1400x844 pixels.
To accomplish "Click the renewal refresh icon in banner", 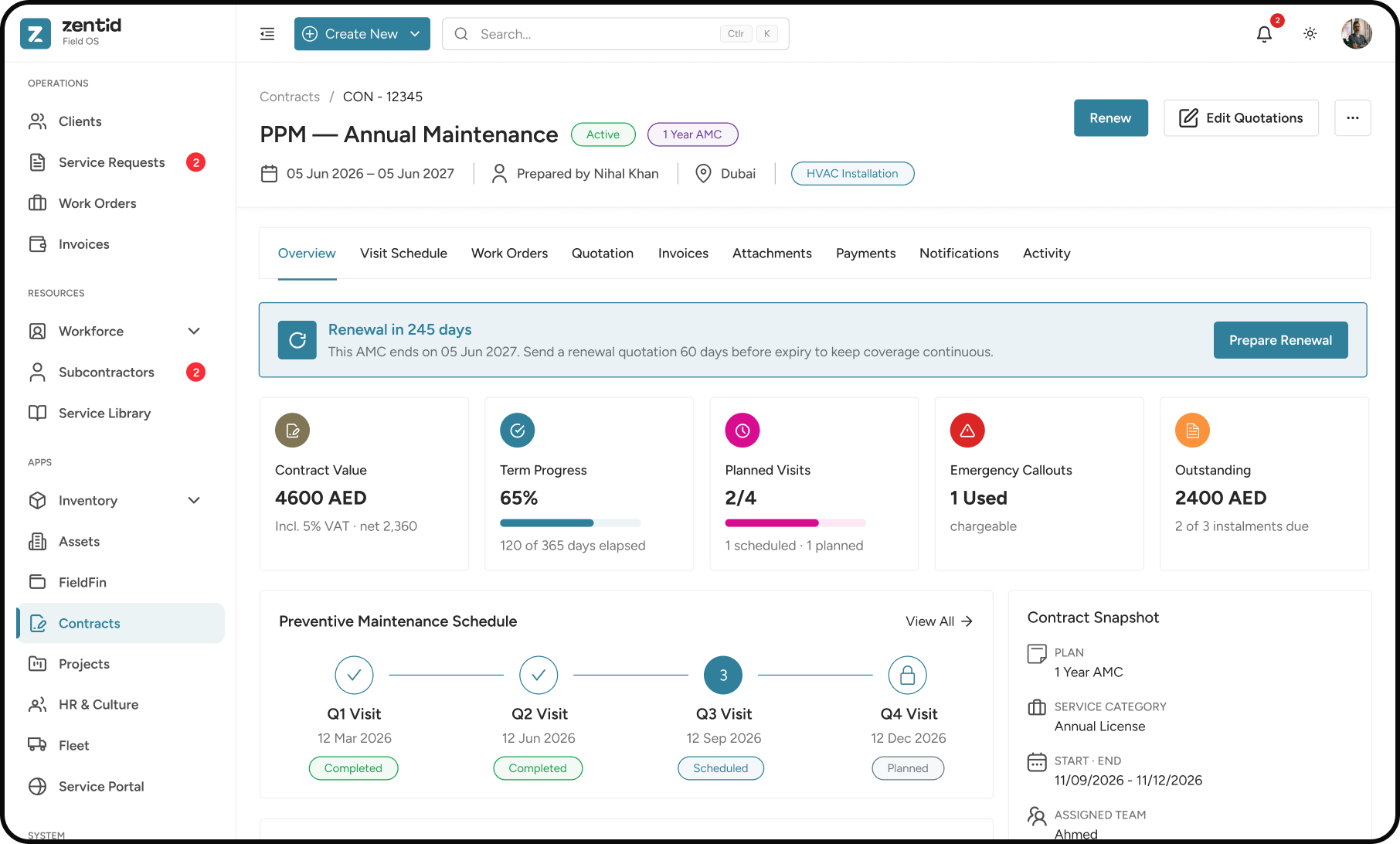I will 297,340.
